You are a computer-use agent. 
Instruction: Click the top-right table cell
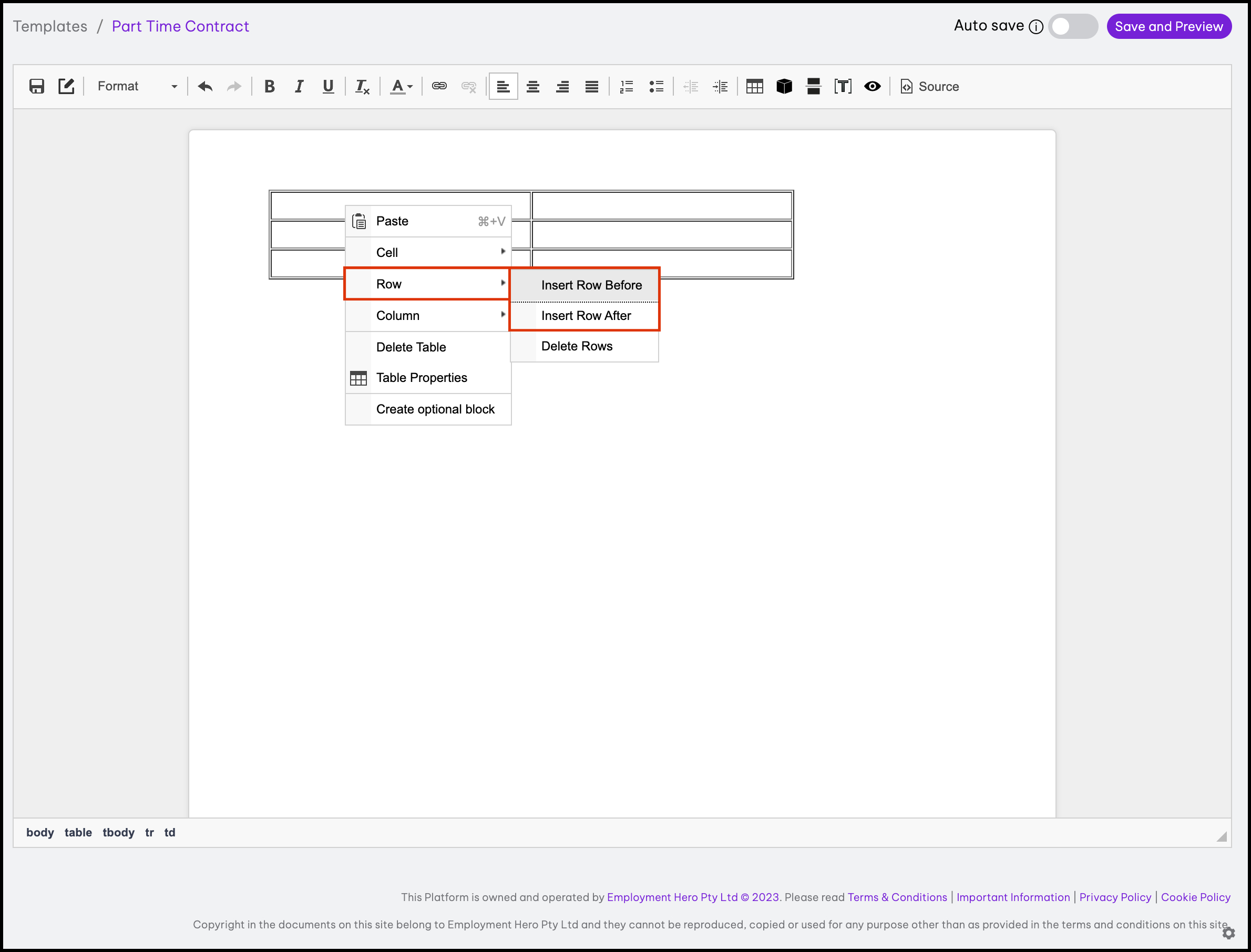661,206
